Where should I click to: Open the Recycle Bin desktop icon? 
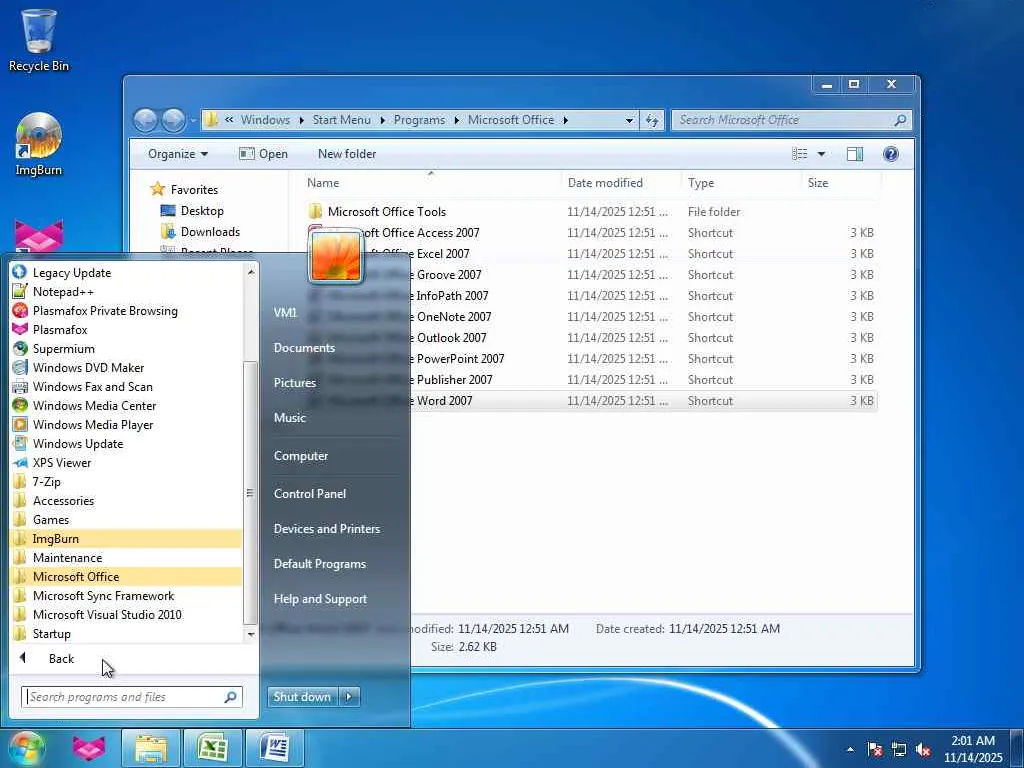pos(39,40)
